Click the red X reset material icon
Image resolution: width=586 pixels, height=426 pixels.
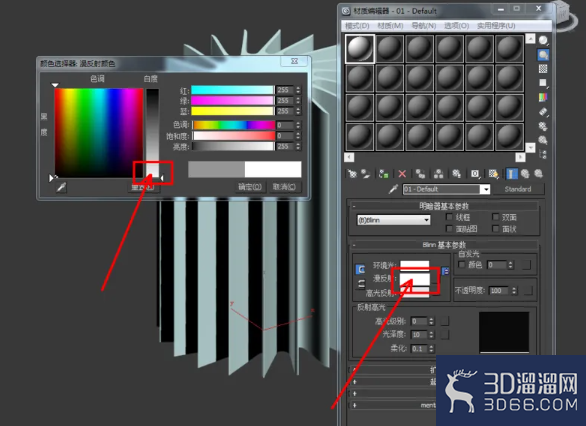[x=402, y=174]
